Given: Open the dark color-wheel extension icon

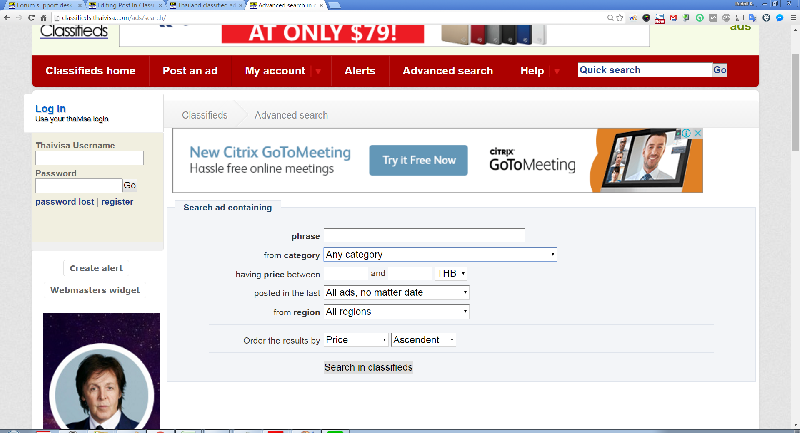Looking at the screenshot, I should tap(646, 18).
